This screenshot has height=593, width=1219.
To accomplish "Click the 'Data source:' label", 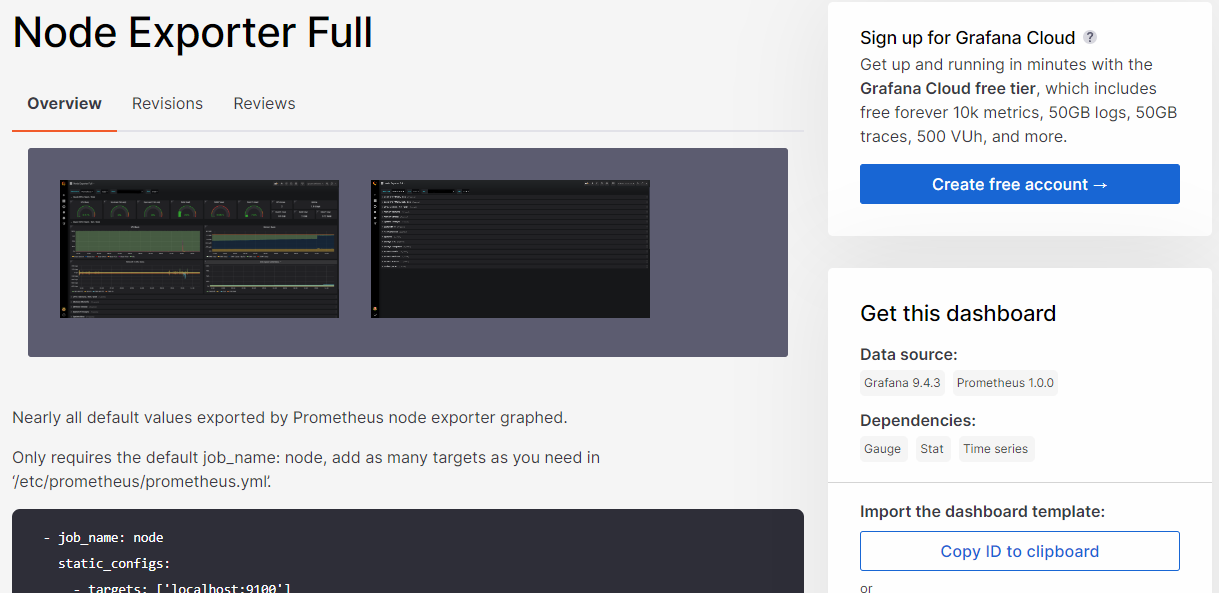I will coord(909,354).
